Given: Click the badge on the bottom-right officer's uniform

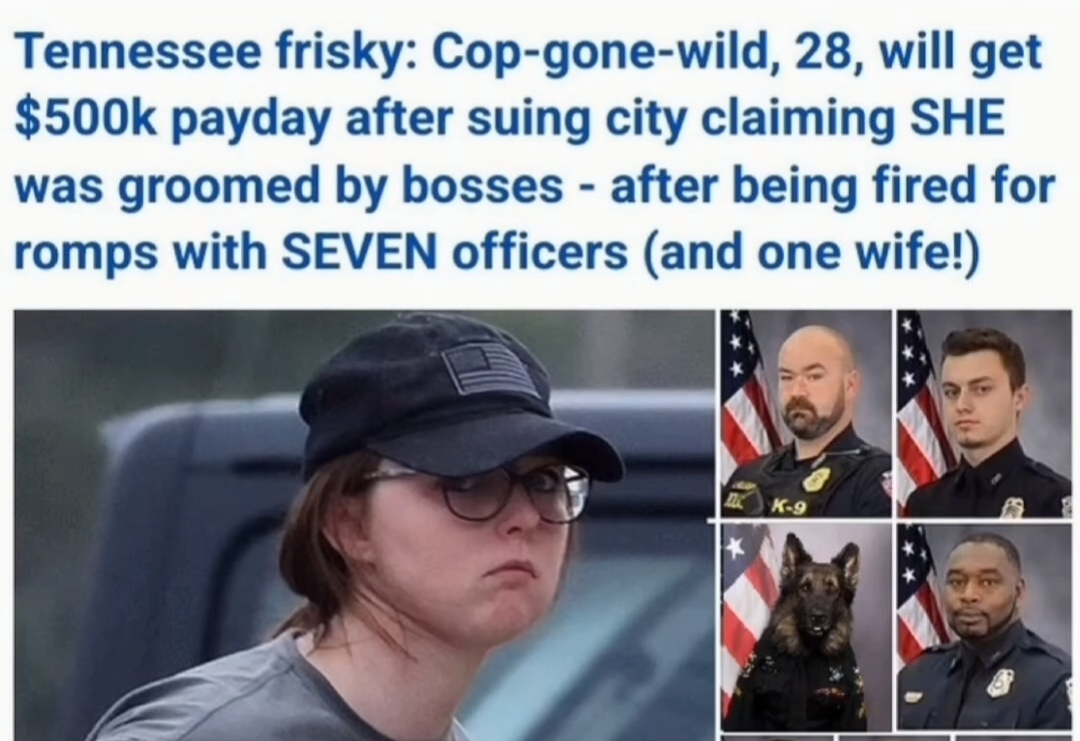Looking at the screenshot, I should 999,682.
